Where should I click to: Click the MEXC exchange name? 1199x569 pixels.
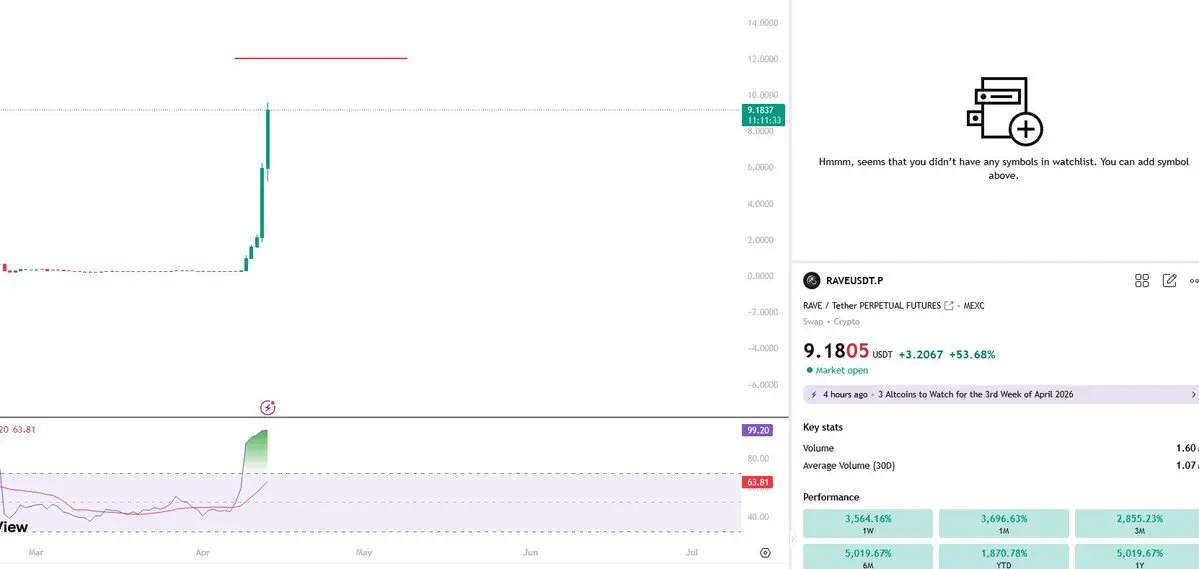[973, 306]
